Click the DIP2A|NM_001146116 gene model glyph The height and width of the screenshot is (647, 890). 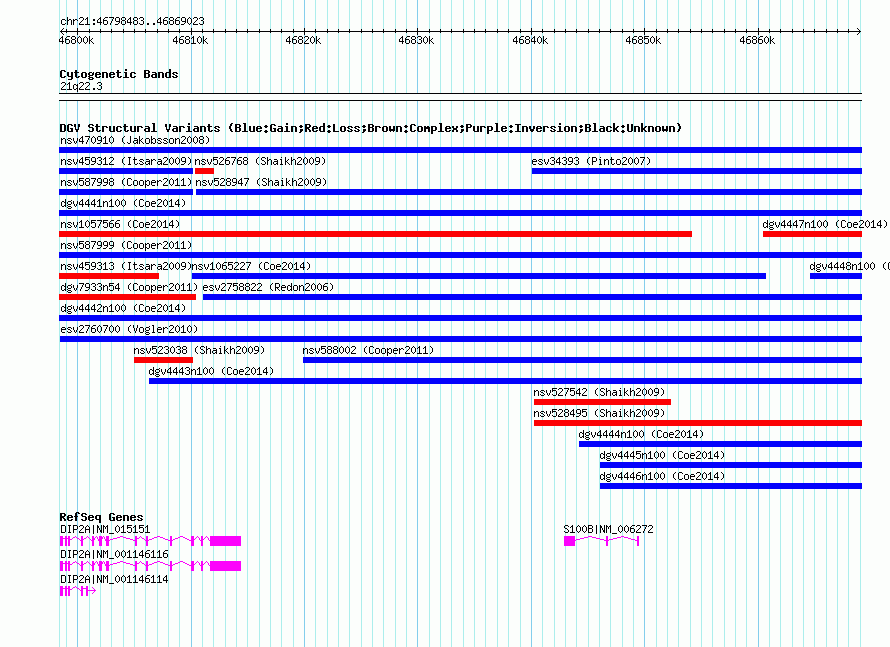pyautogui.click(x=150, y=566)
